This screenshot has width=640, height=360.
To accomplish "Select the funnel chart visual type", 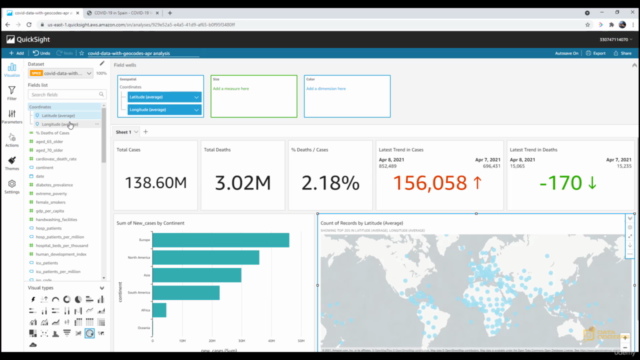I will click(x=67, y=333).
